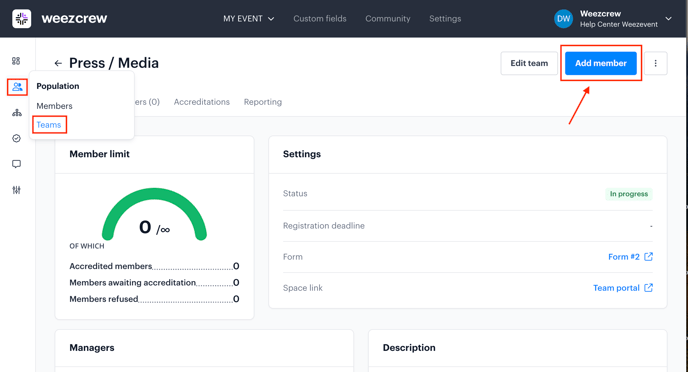
Task: Click the Managers card heading
Action: 92,347
